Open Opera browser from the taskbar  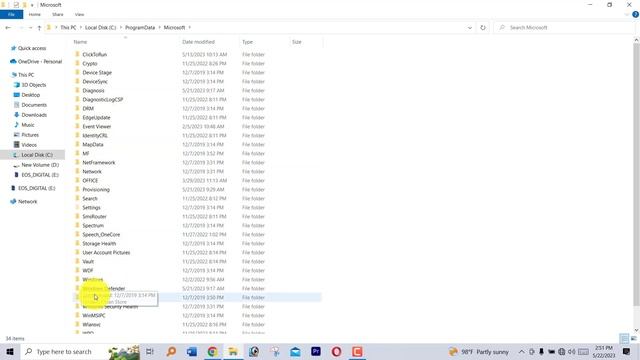tap(336, 351)
